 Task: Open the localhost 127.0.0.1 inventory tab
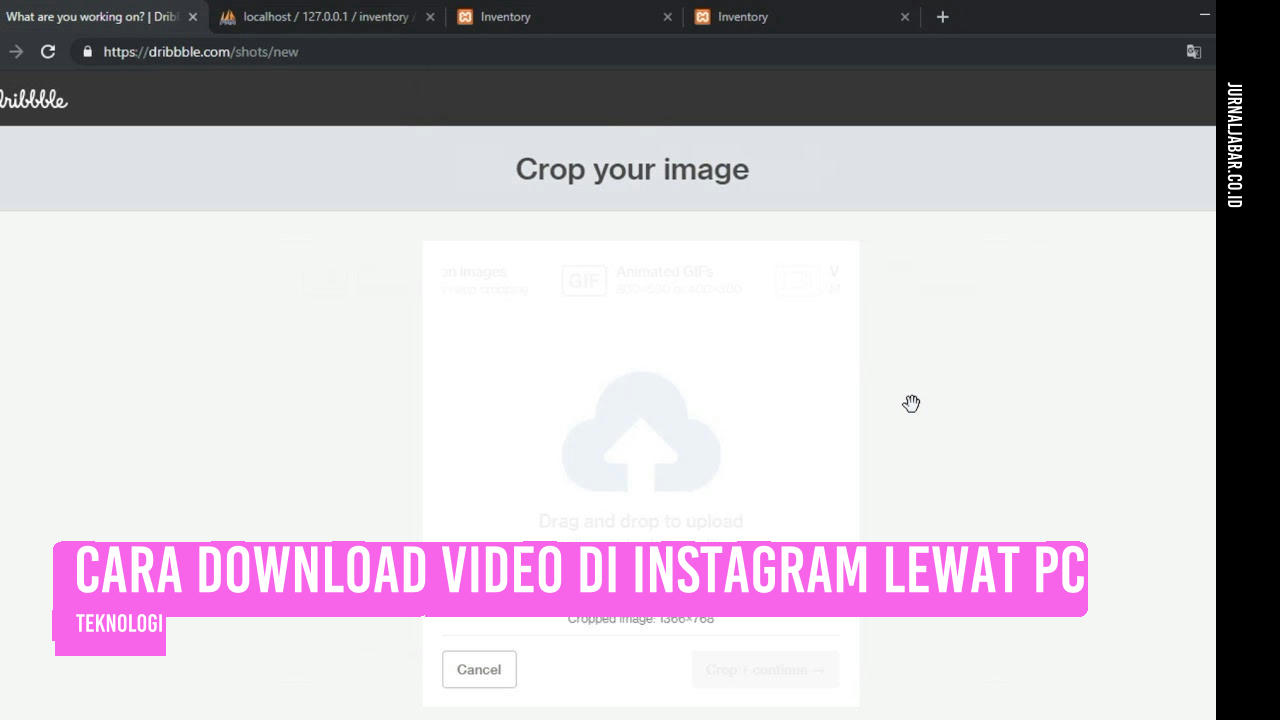tap(326, 17)
